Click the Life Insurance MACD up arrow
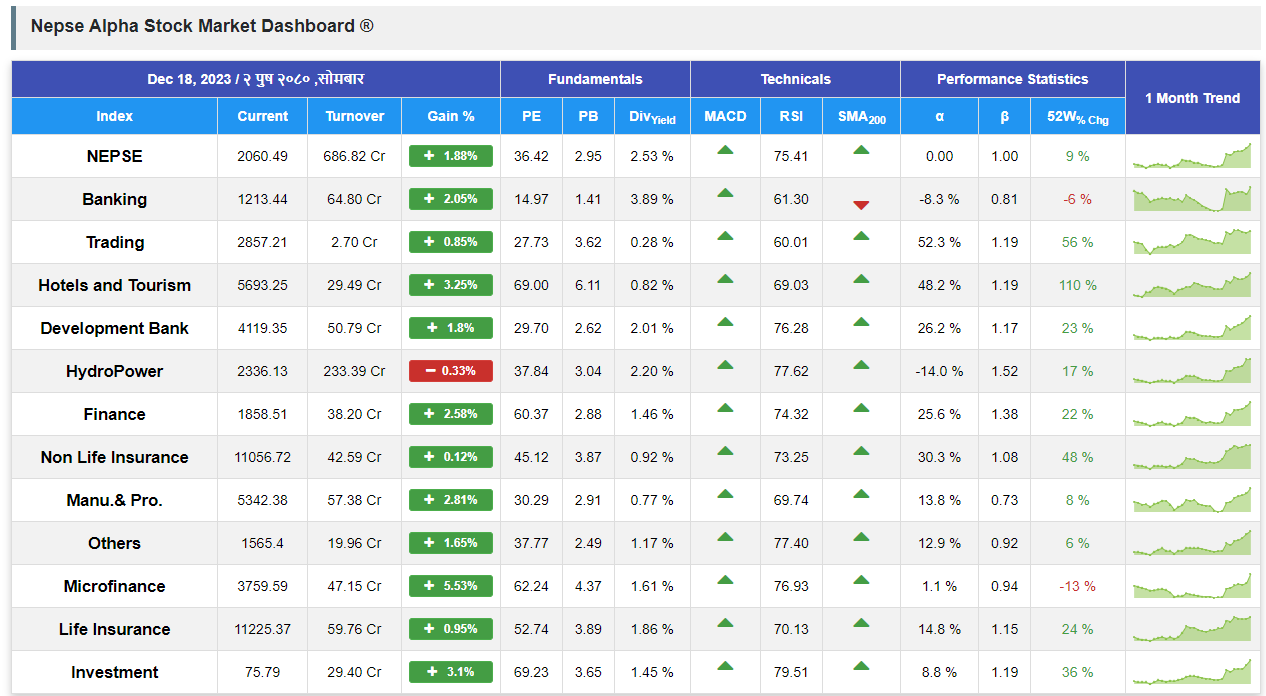Image resolution: width=1266 pixels, height=696 pixels. 725,623
